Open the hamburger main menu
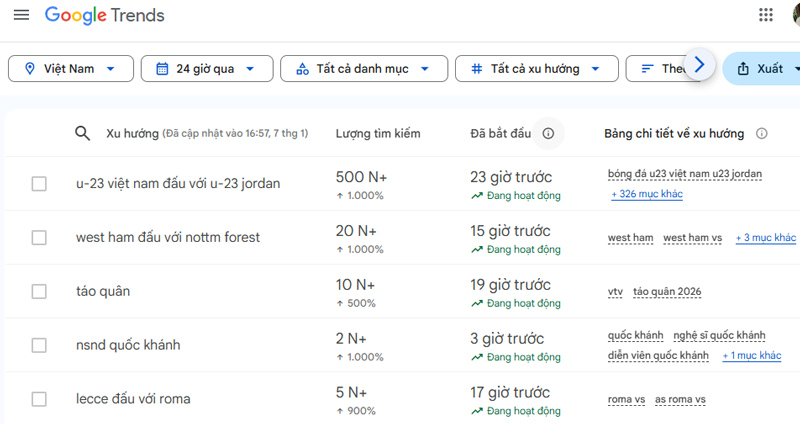This screenshot has width=800, height=424. click(x=21, y=15)
